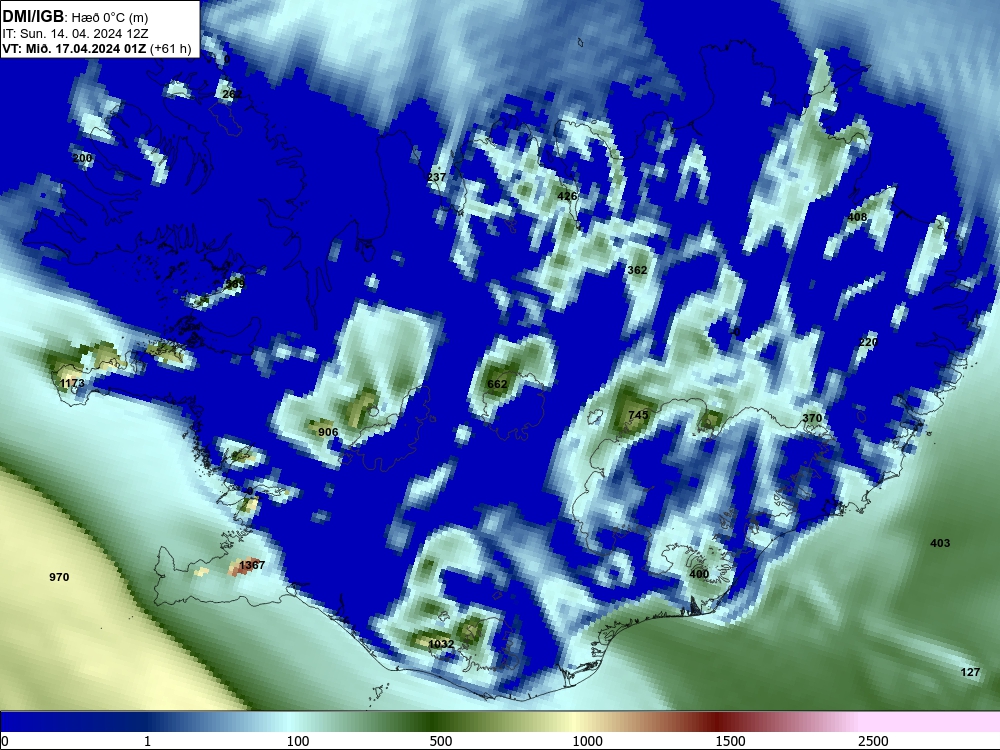Click the map value '426'
Viewport: 1000px width, 750px height.
click(567, 196)
